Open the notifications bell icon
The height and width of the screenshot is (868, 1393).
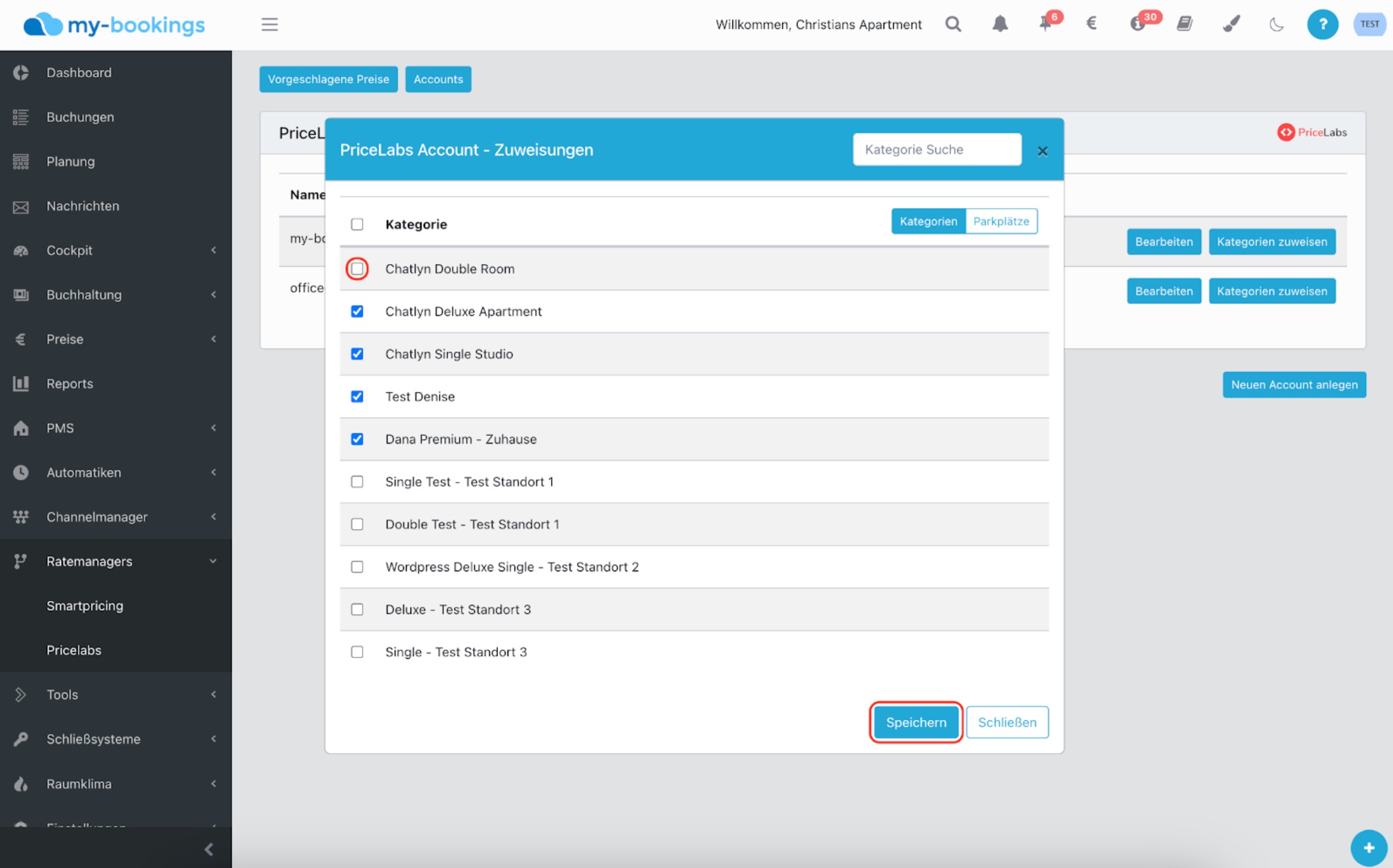(1000, 24)
